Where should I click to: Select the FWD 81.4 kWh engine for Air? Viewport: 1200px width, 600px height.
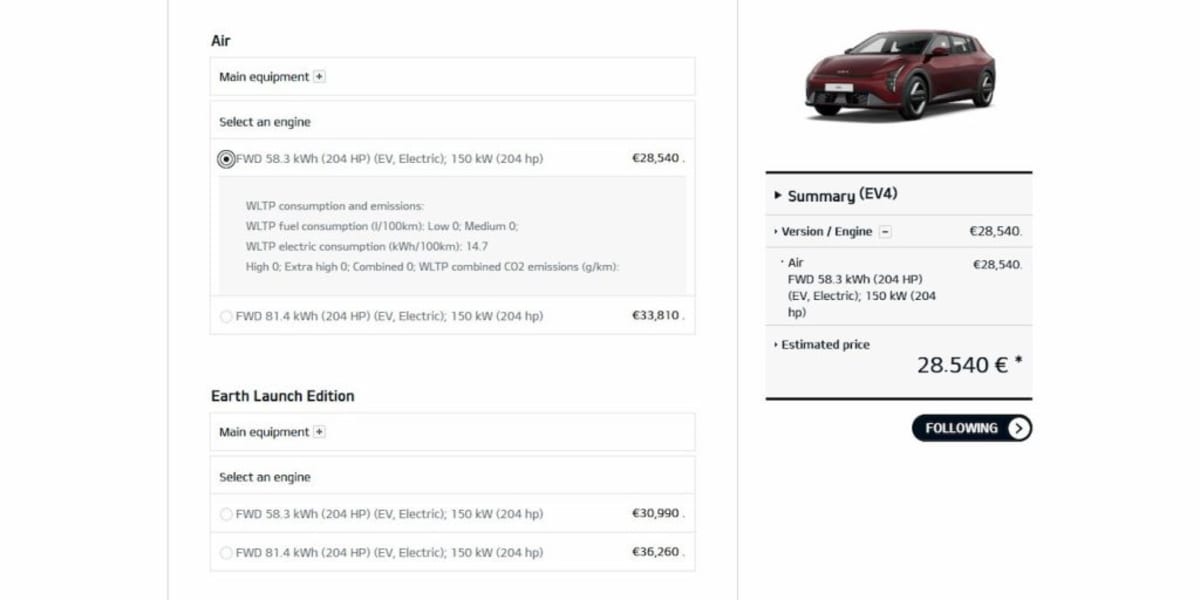tap(226, 315)
